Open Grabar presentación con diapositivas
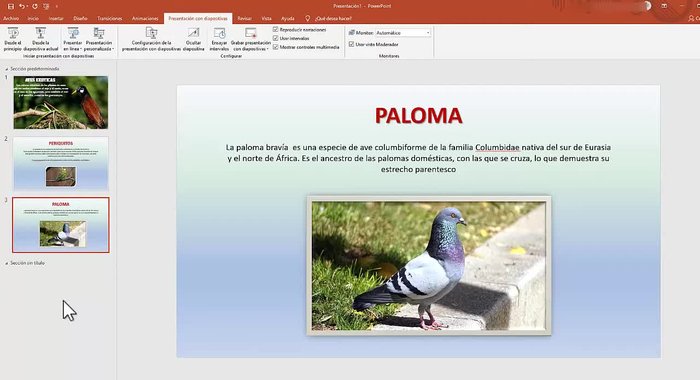This screenshot has height=380, width=700. click(x=251, y=39)
